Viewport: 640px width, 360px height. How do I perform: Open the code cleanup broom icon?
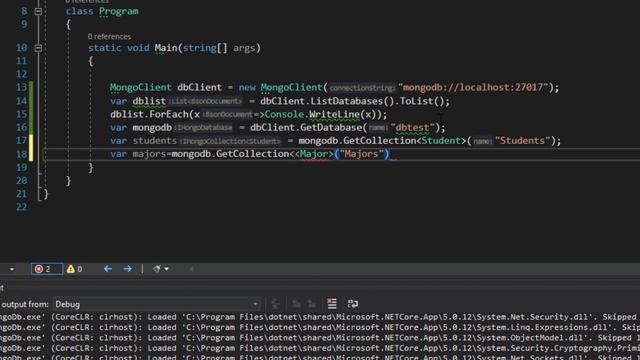pyautogui.click(x=156, y=269)
